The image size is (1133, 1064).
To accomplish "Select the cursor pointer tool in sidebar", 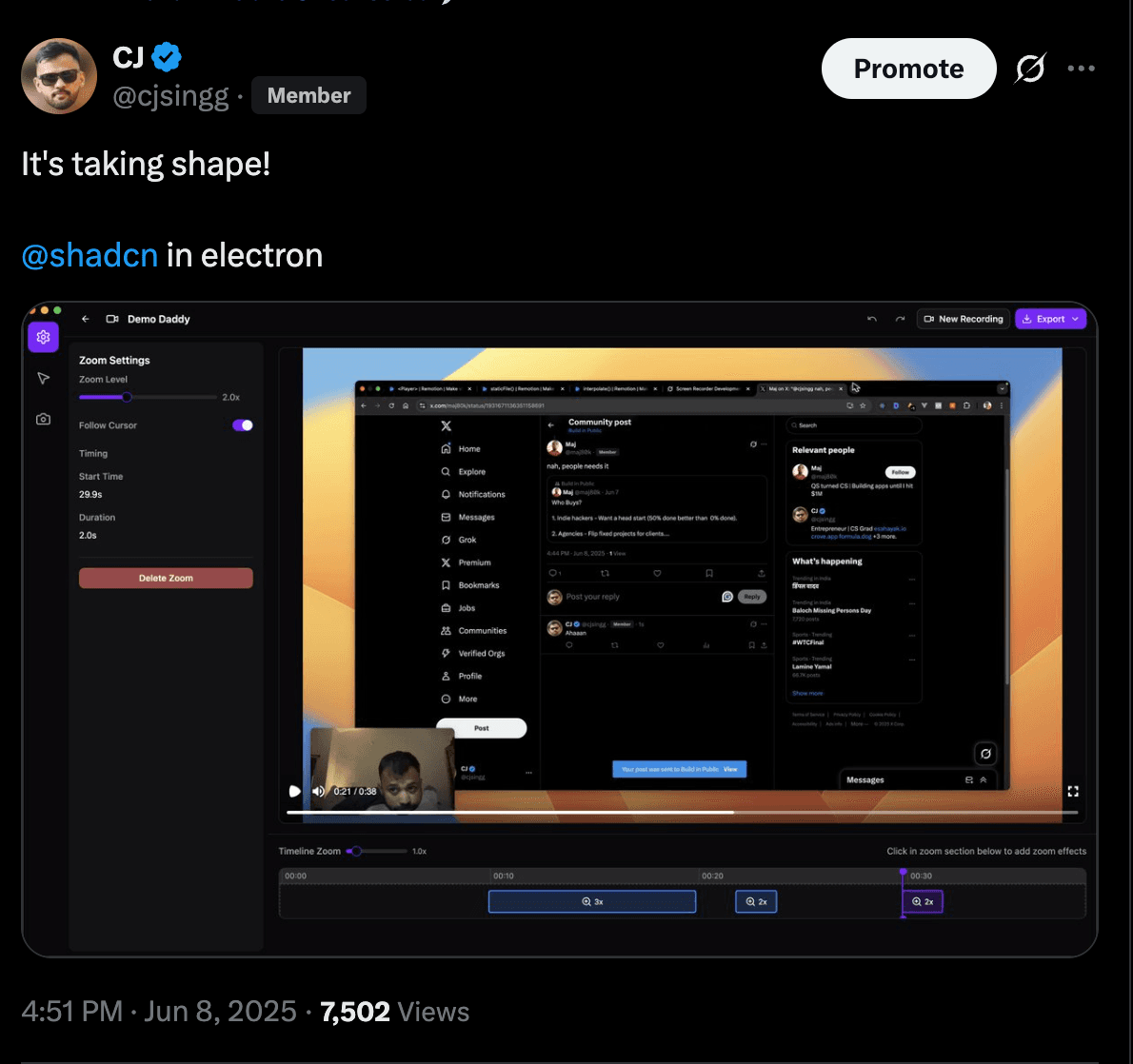I will pos(43,379).
